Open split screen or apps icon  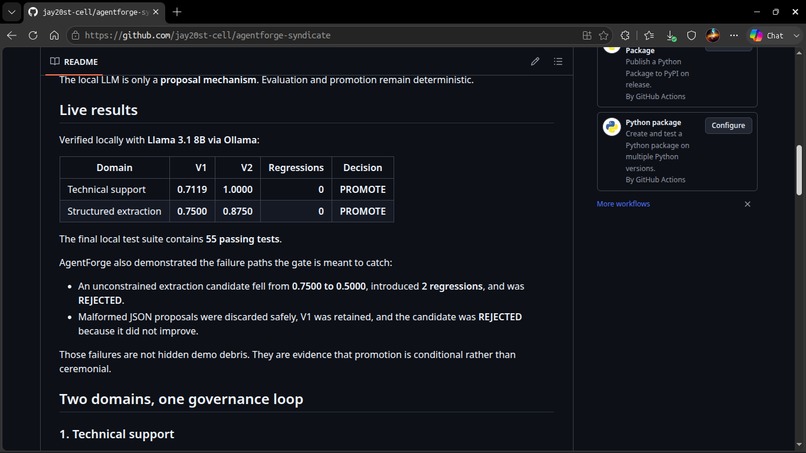point(587,35)
